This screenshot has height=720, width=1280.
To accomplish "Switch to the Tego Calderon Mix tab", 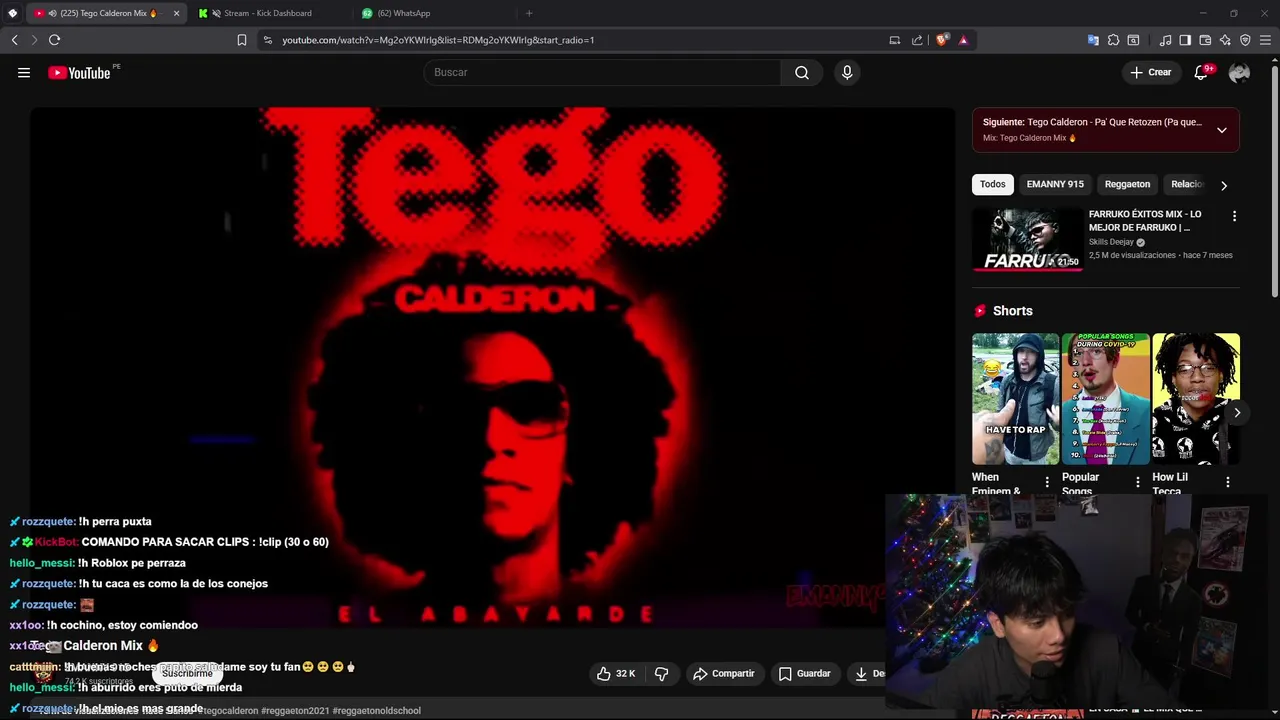I will click(x=105, y=13).
